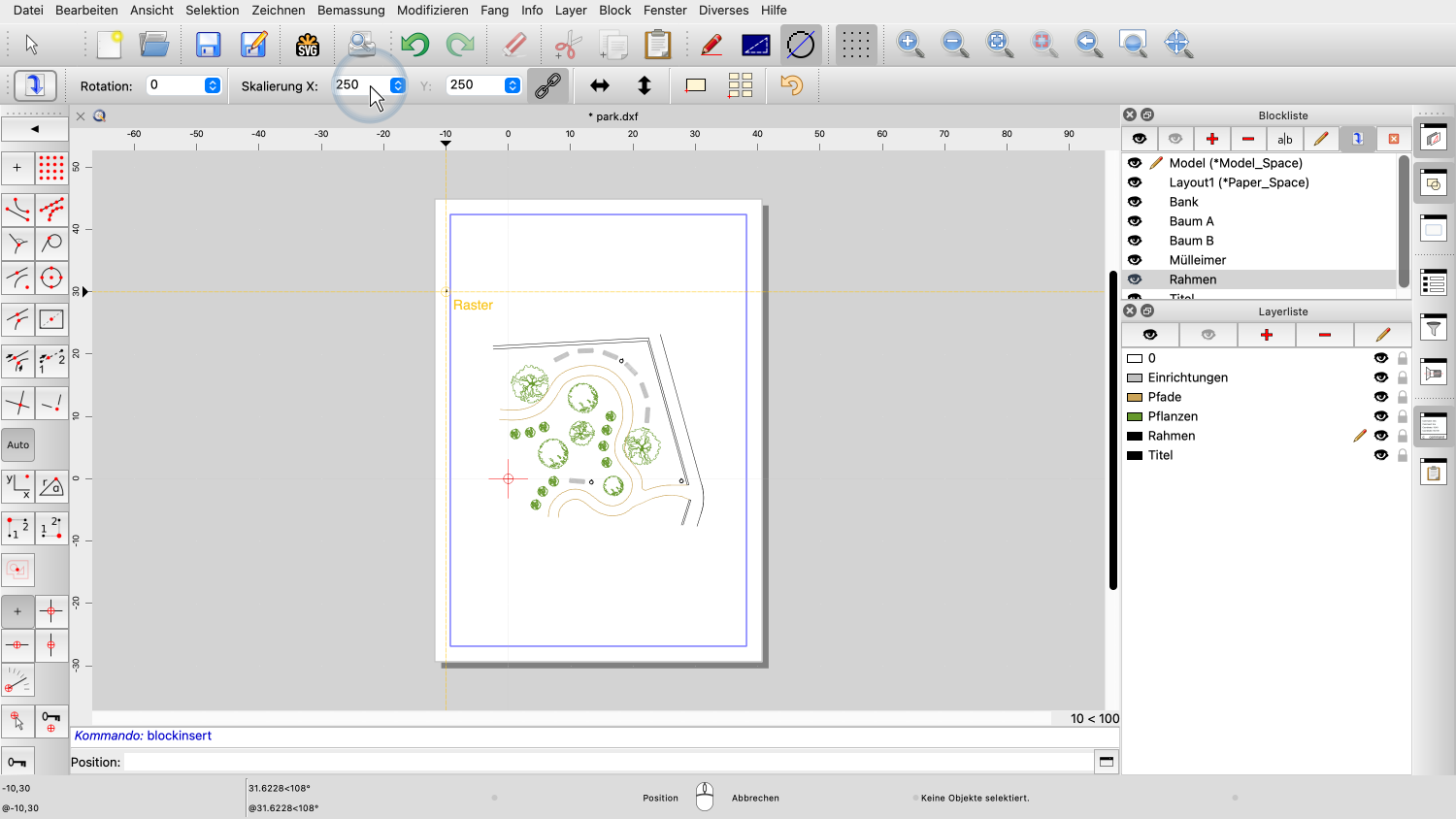
Task: Toggle the keep proportions chain icon
Action: pos(547,85)
